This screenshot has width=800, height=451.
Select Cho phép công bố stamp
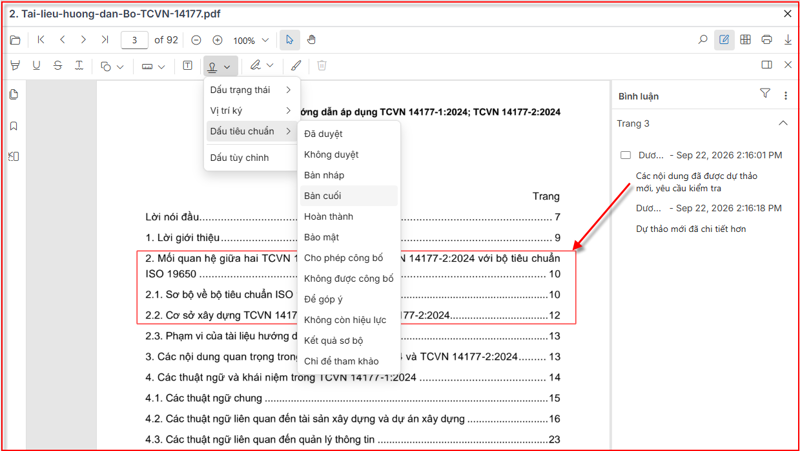[348, 258]
